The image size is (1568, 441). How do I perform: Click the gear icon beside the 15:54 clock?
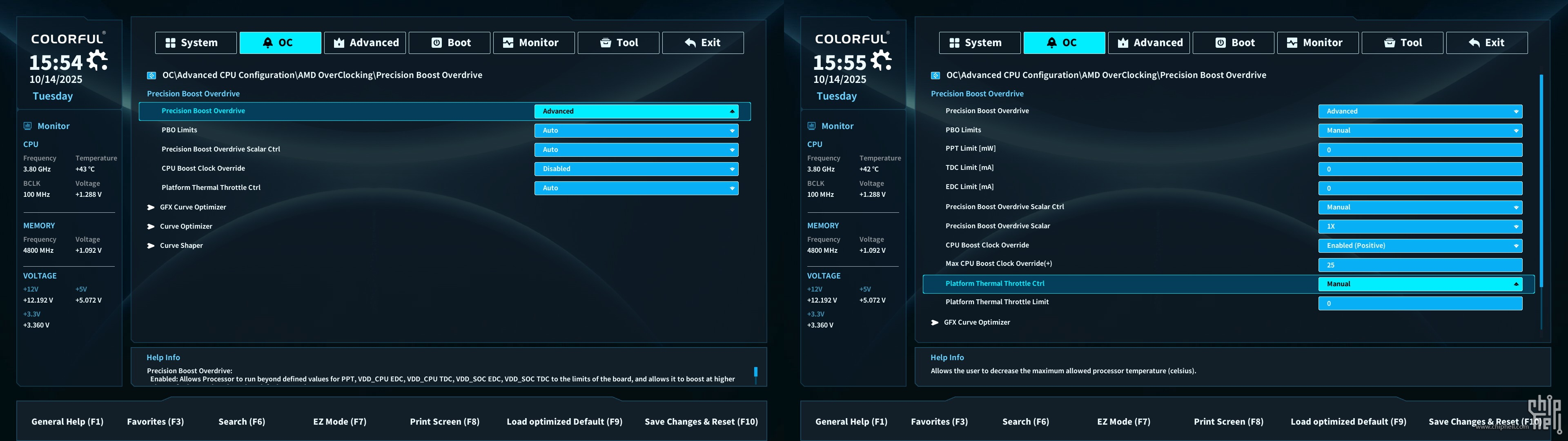pos(98,60)
